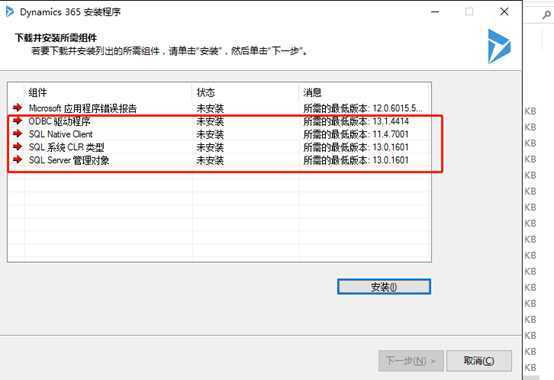Minimize the Dynamics 365 installer window
554x380 pixels.
[435, 12]
